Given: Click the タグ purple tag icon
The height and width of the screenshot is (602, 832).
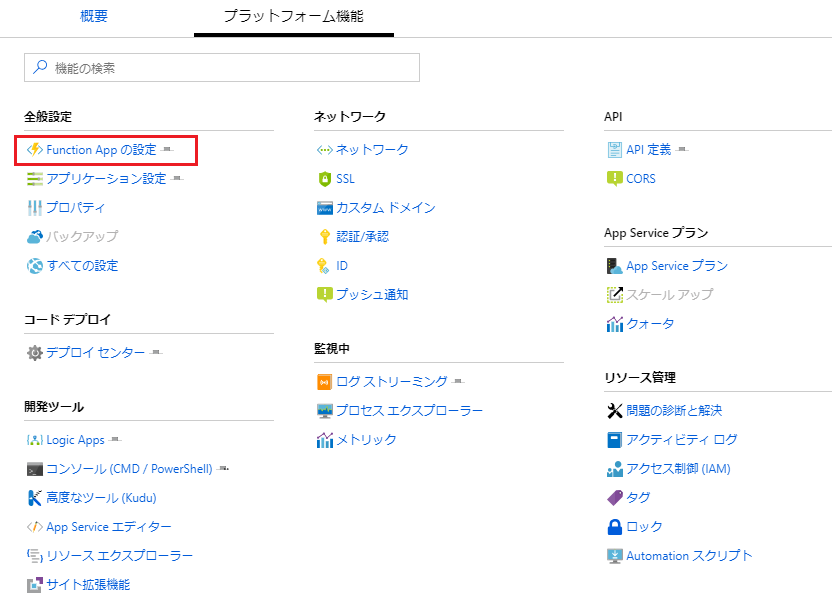Looking at the screenshot, I should pos(614,498).
